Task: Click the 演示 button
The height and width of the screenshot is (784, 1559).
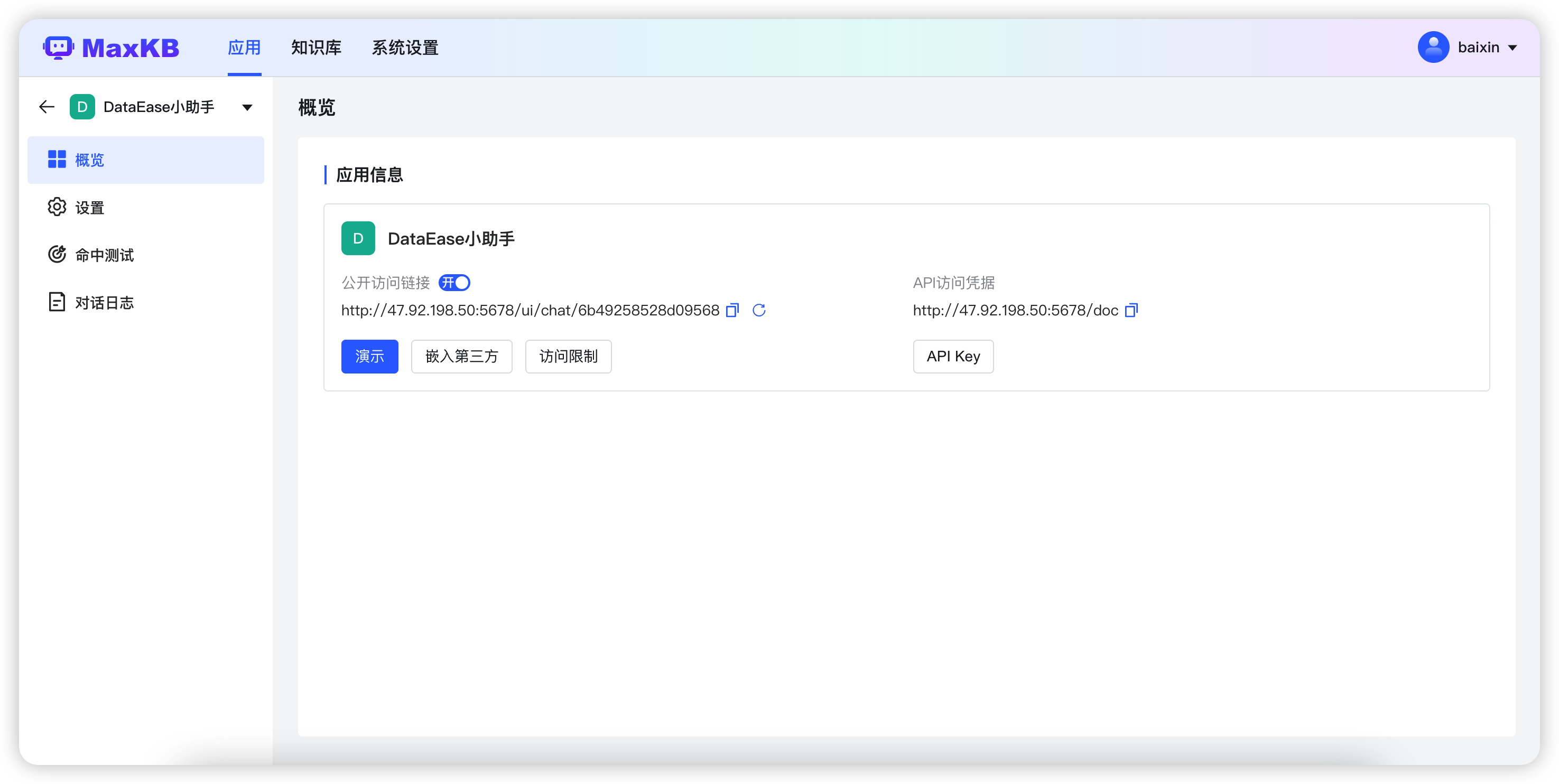Action: 370,356
